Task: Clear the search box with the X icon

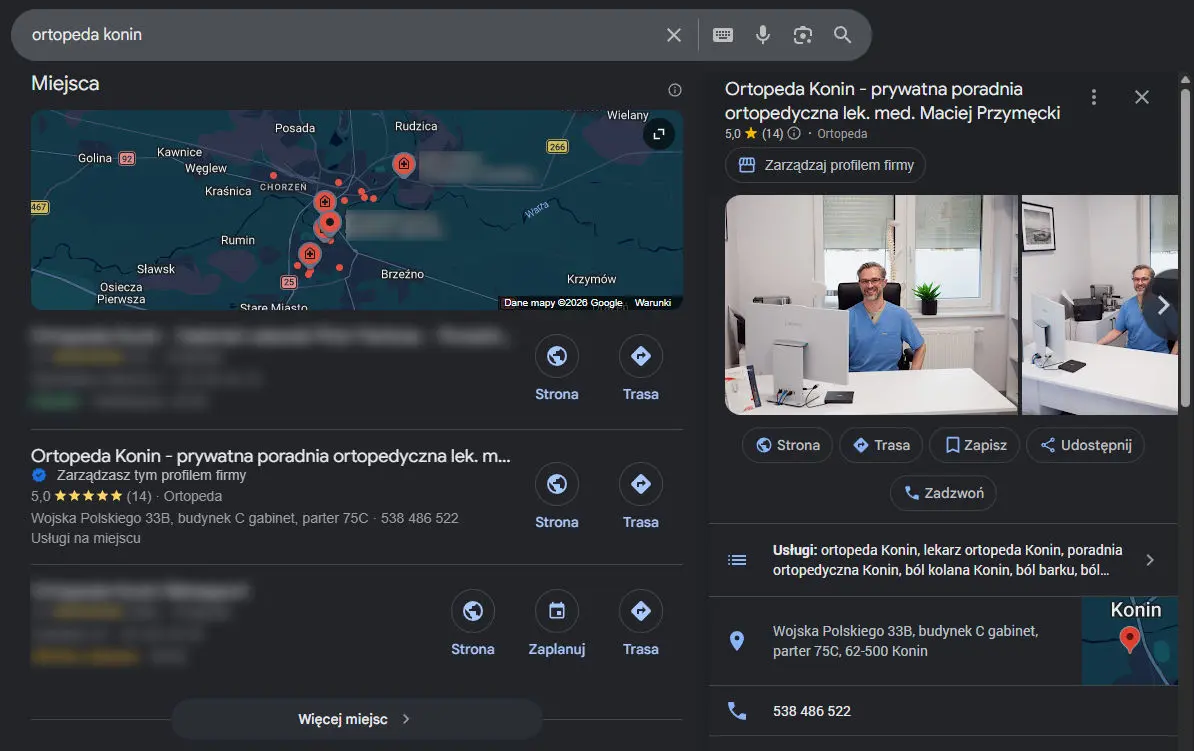Action: [x=674, y=35]
